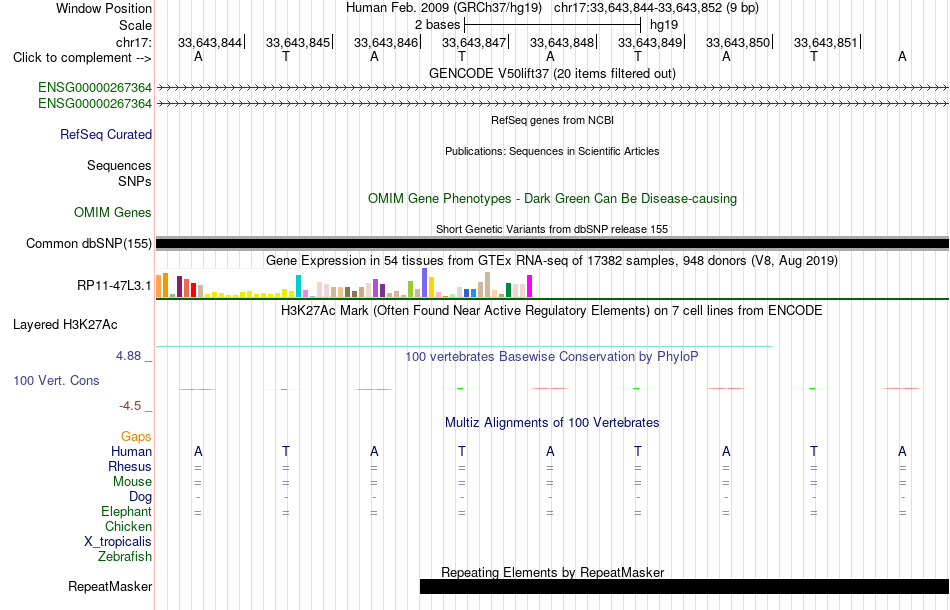Click the Gaps row label
The image size is (950, 610).
[x=136, y=437]
